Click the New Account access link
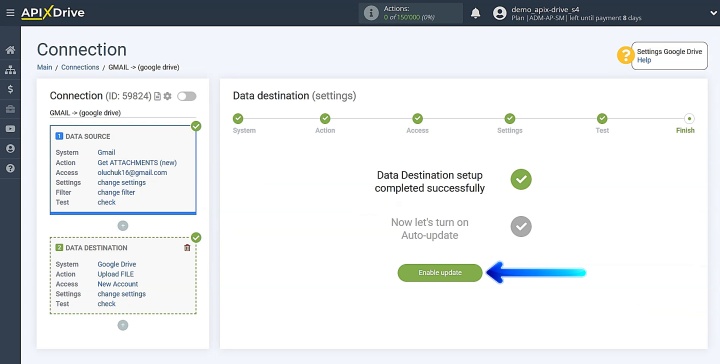This screenshot has width=720, height=364. (x=118, y=284)
